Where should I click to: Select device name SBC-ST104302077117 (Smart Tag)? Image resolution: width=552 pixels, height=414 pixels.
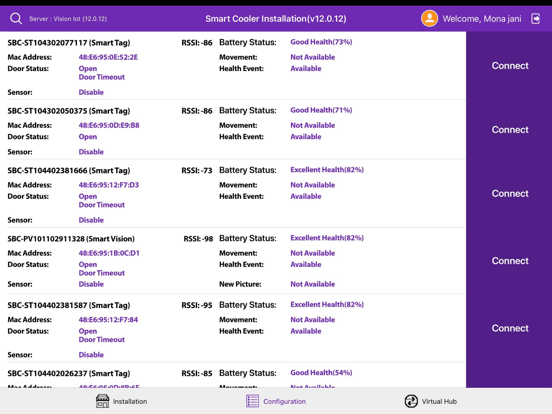click(69, 43)
